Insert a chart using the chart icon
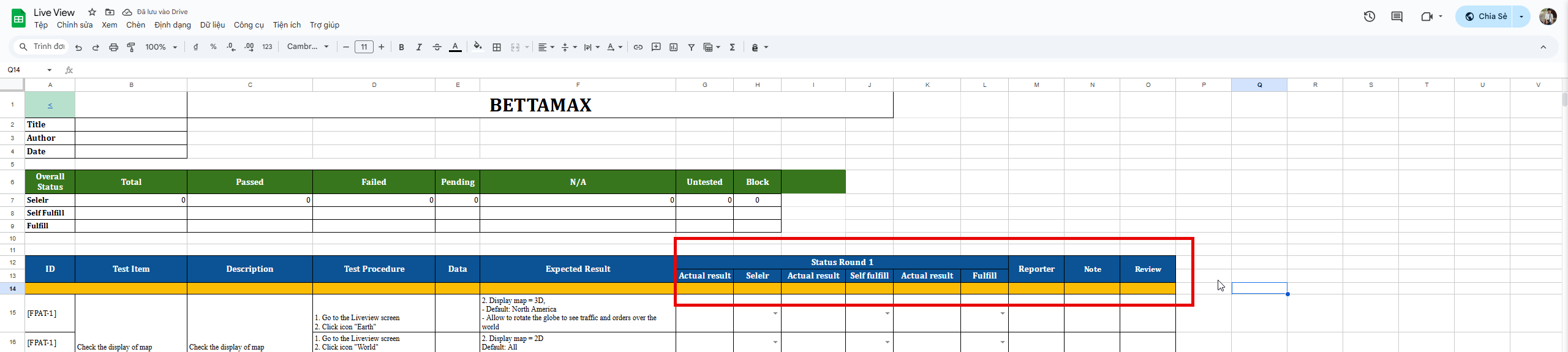Image resolution: width=1568 pixels, height=352 pixels. (674, 47)
